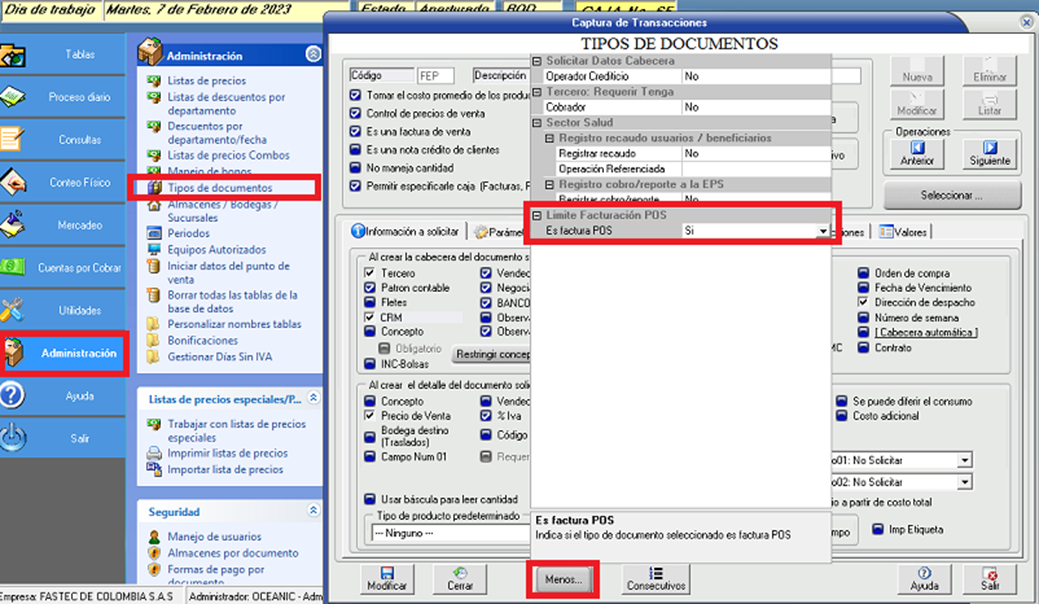Open the 'Es factura POS' dropdown
1039x604 pixels.
click(x=823, y=231)
